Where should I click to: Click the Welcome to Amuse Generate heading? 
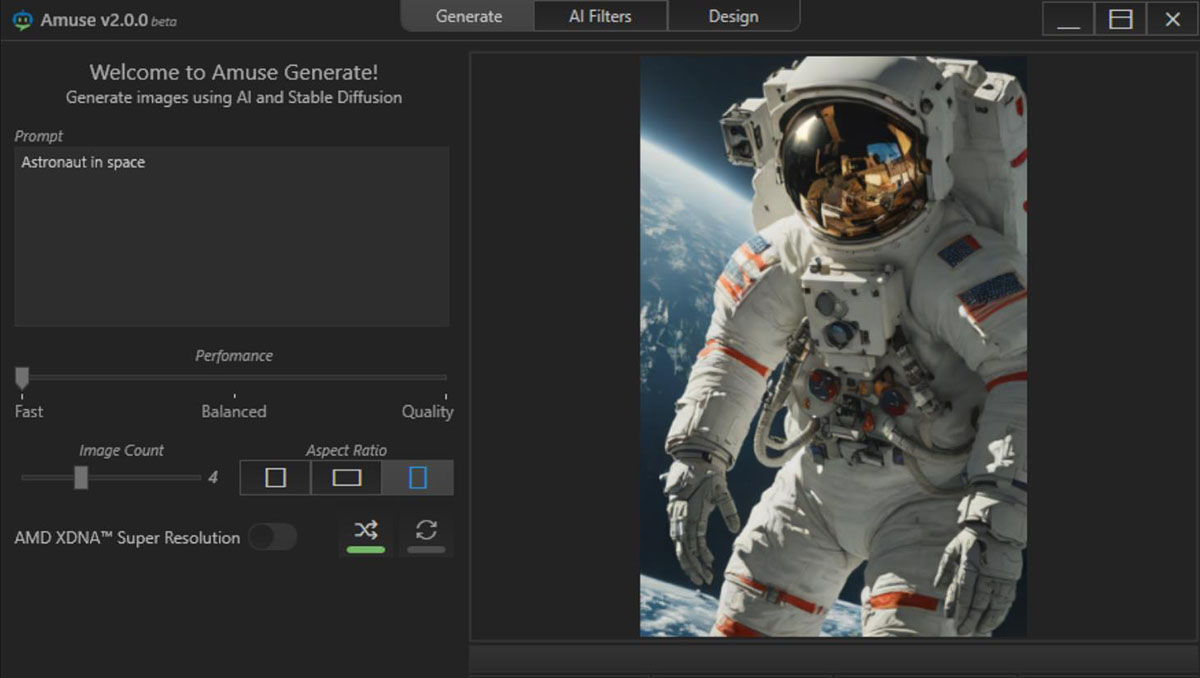pyautogui.click(x=234, y=72)
